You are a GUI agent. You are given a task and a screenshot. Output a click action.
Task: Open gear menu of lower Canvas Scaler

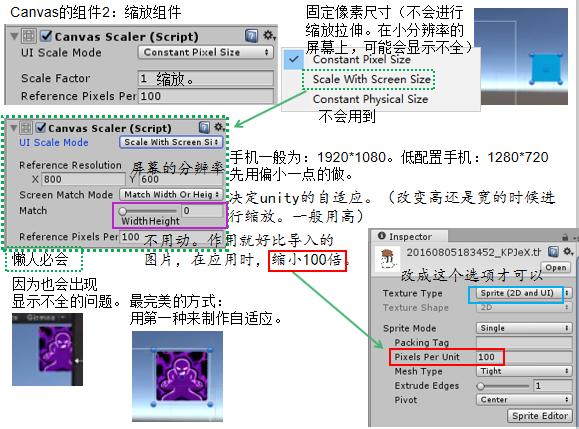[219, 127]
